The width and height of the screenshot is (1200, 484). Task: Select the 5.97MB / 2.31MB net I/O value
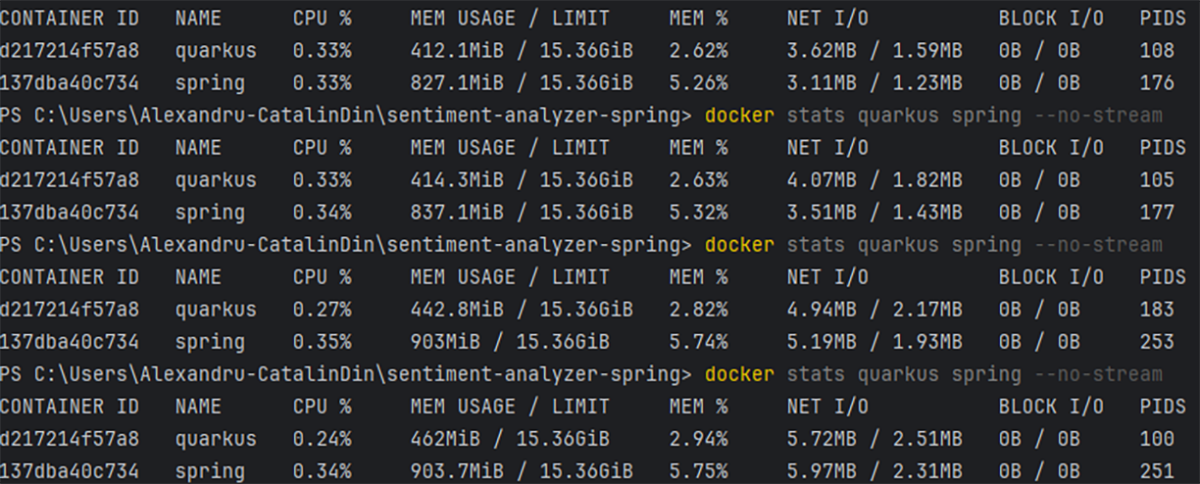click(x=874, y=470)
